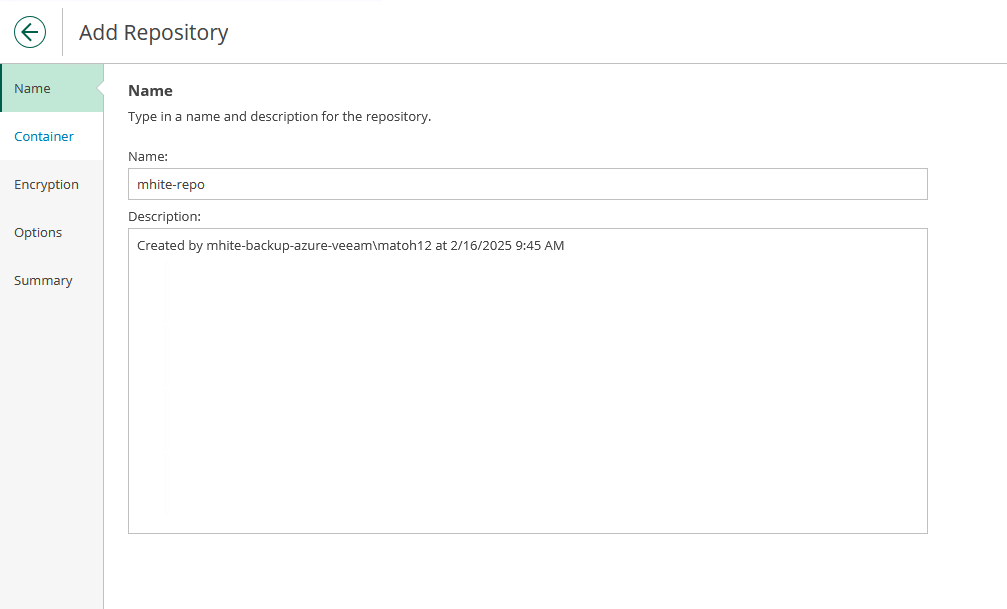Click the "Description:" field label

(x=164, y=216)
